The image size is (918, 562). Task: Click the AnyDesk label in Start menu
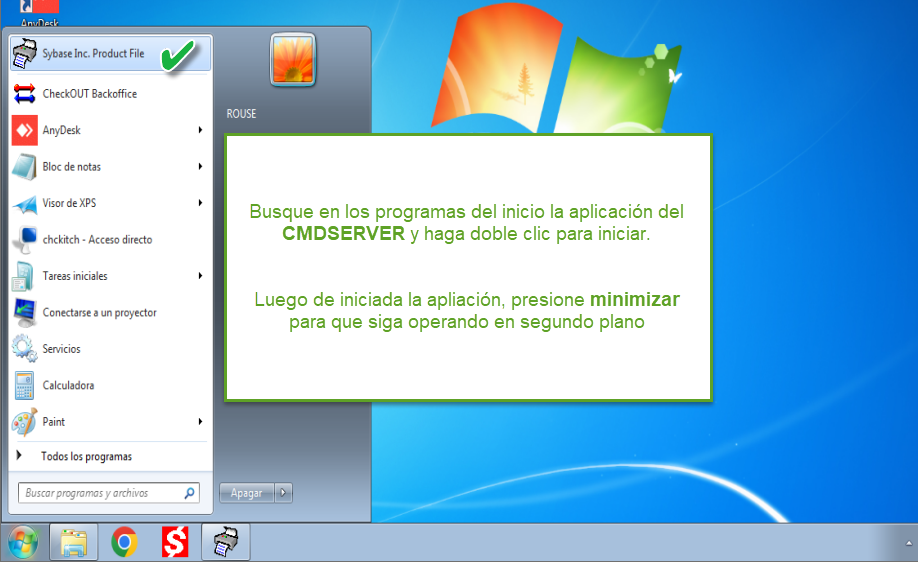[x=61, y=130]
